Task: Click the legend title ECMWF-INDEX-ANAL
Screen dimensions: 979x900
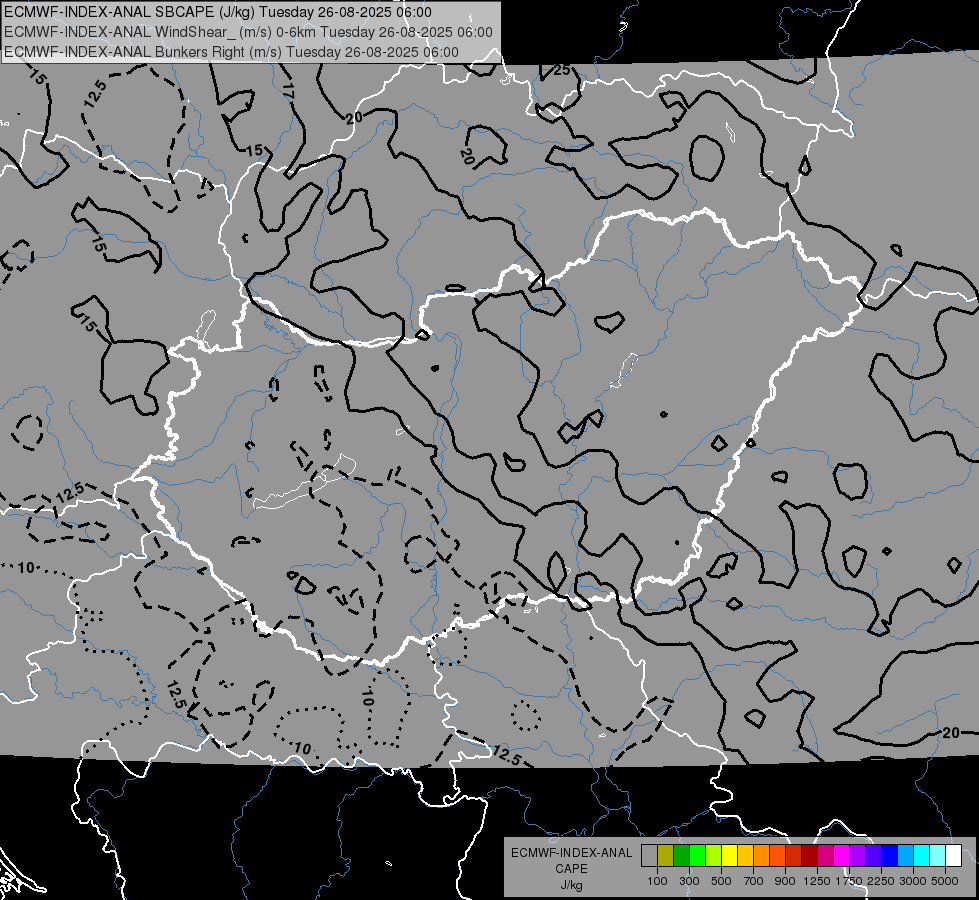Action: click(571, 853)
